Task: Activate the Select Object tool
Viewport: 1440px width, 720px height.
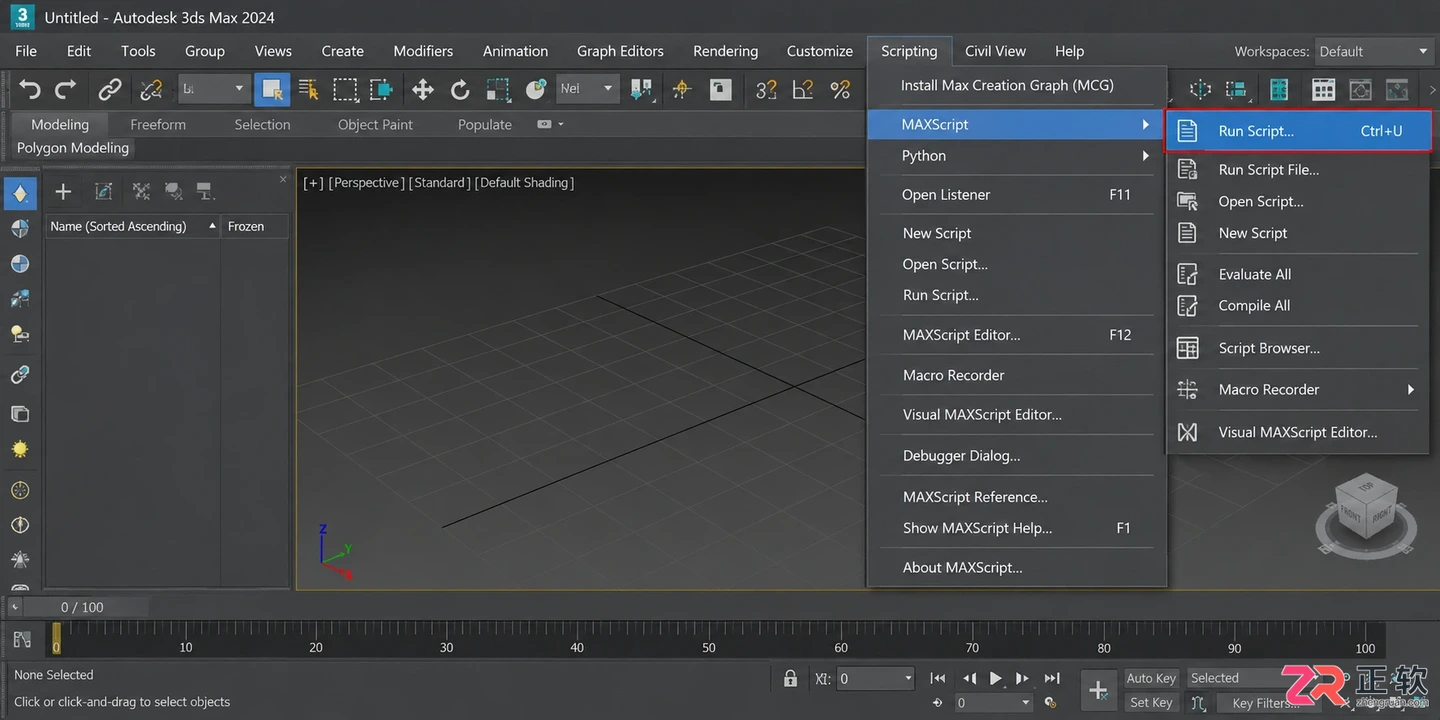Action: (272, 89)
